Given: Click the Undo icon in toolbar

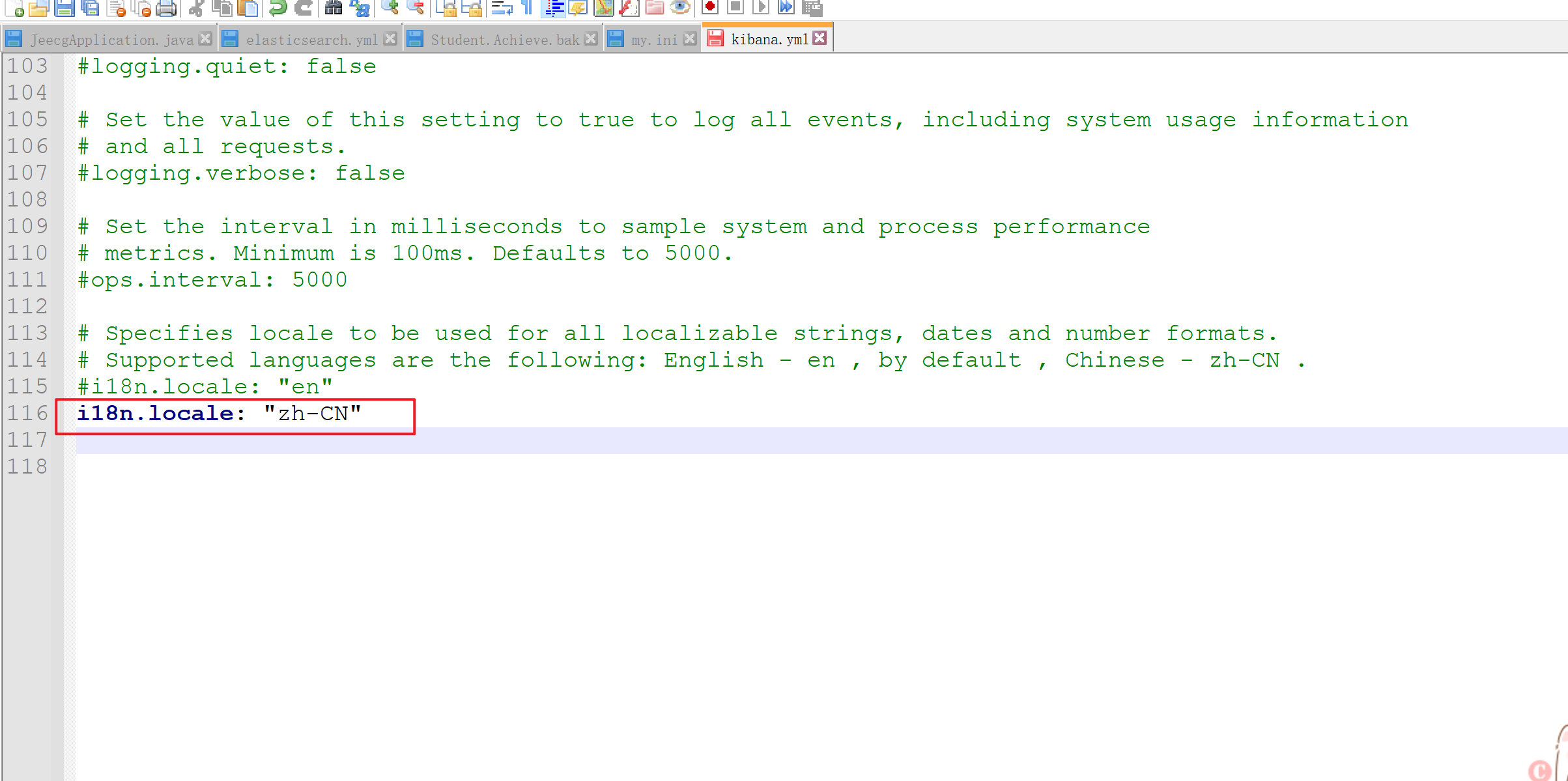Looking at the screenshot, I should pos(278,8).
